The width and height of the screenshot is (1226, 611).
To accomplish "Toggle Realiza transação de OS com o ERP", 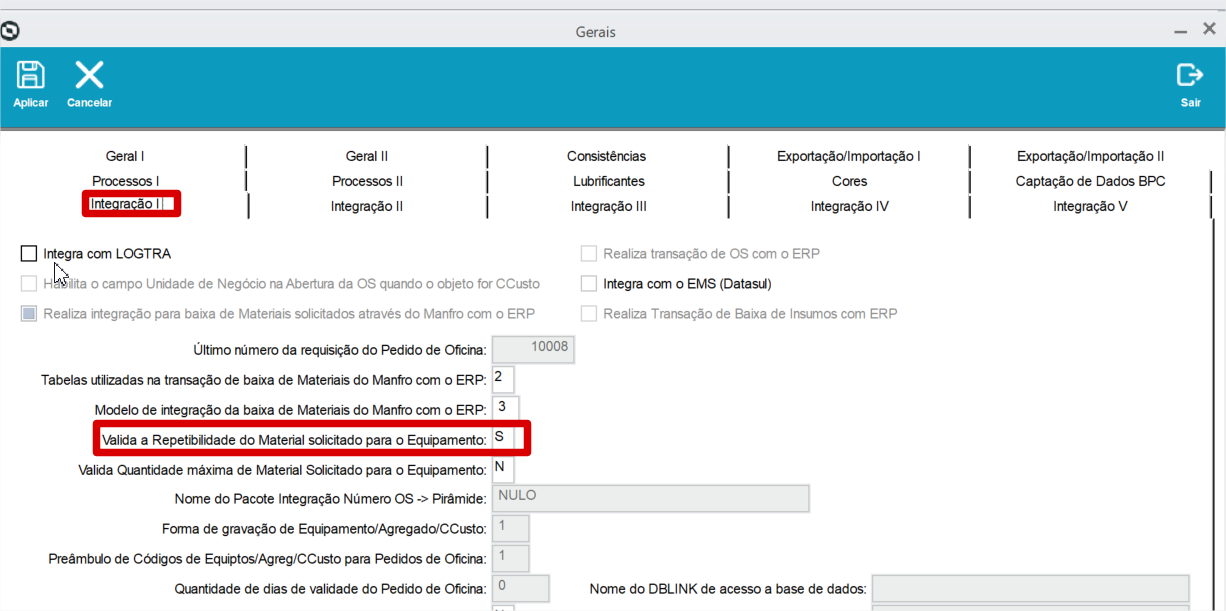I will [589, 254].
